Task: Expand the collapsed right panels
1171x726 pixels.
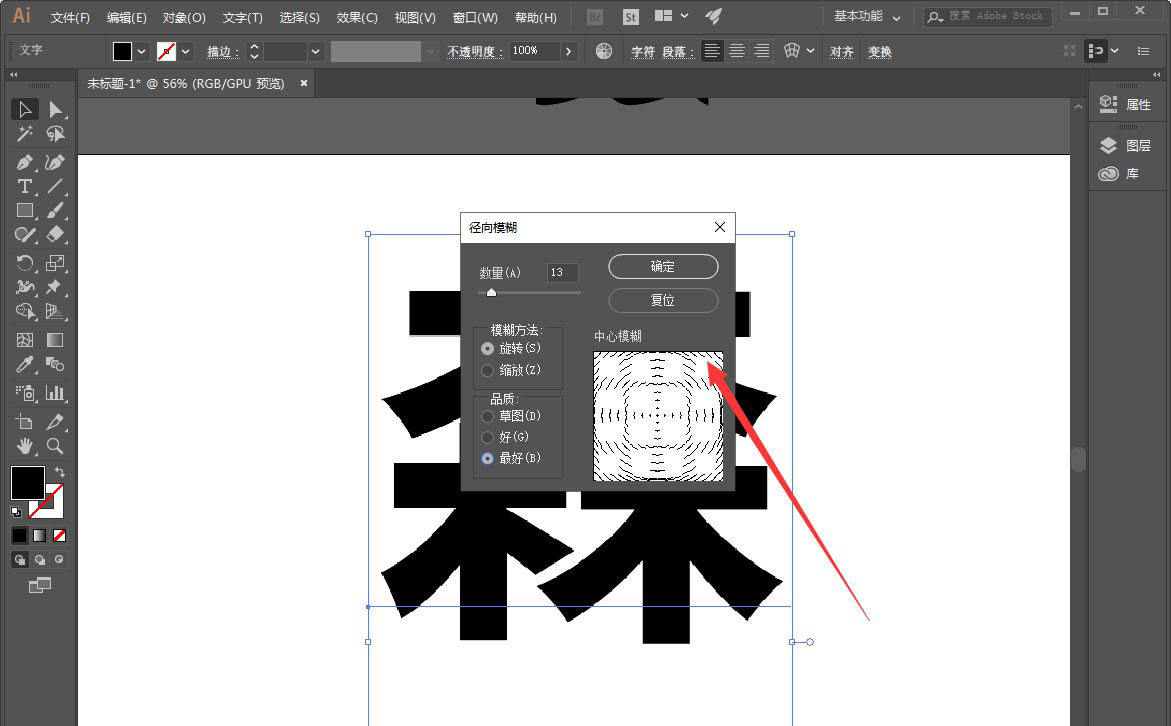Action: tap(1157, 75)
